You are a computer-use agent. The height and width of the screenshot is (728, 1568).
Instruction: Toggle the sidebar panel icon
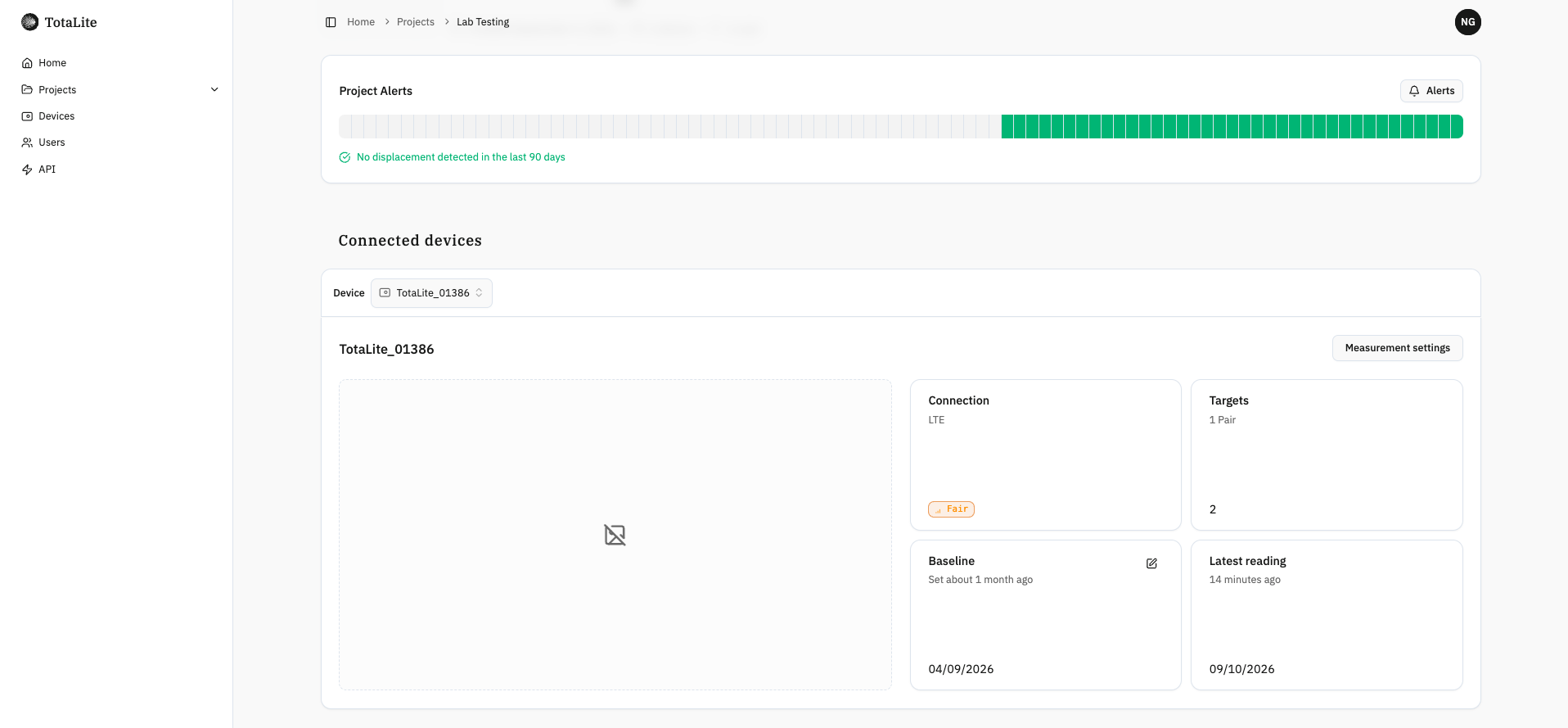pos(331,22)
